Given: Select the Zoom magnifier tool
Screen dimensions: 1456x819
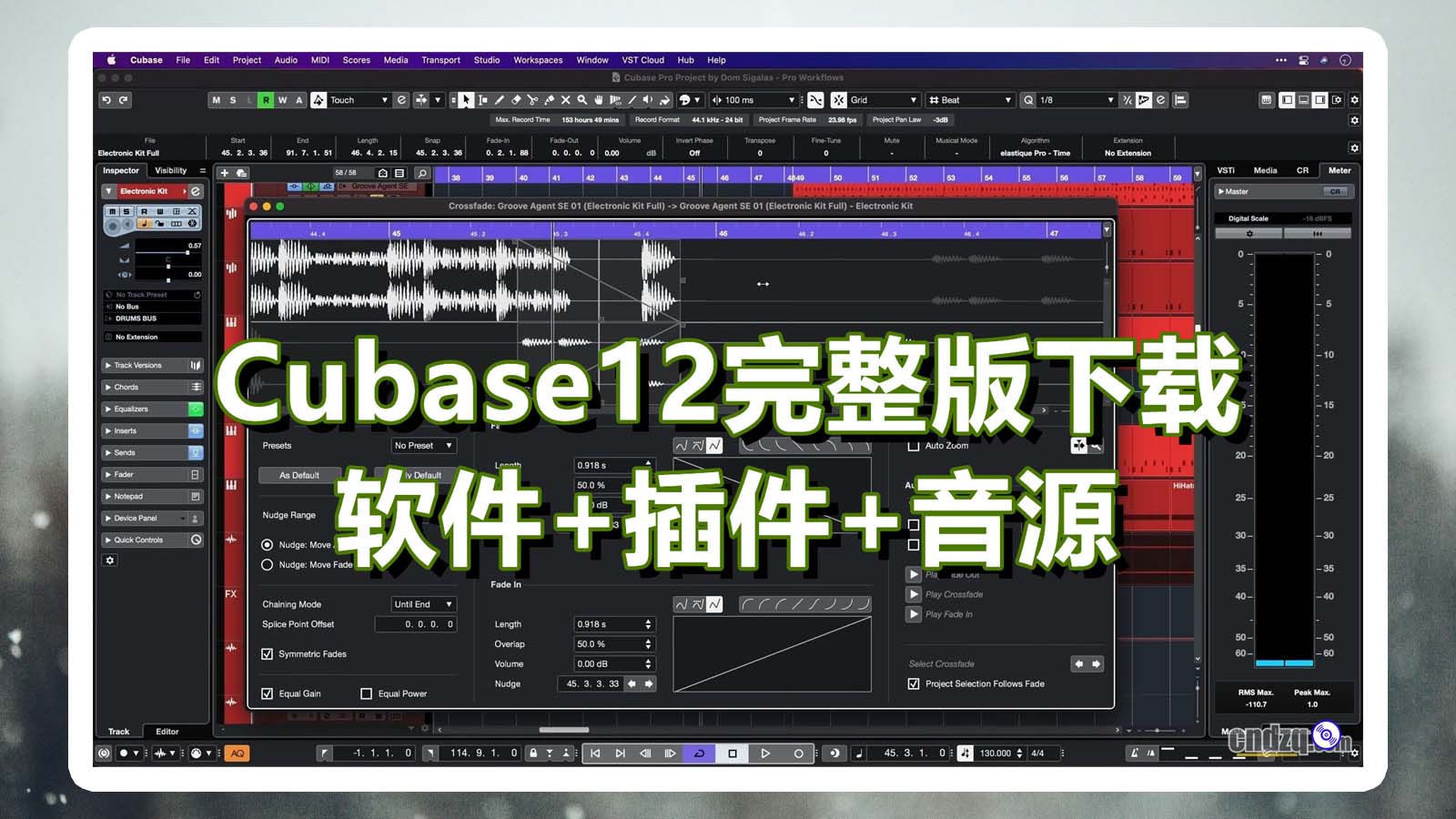Looking at the screenshot, I should click(x=581, y=100).
